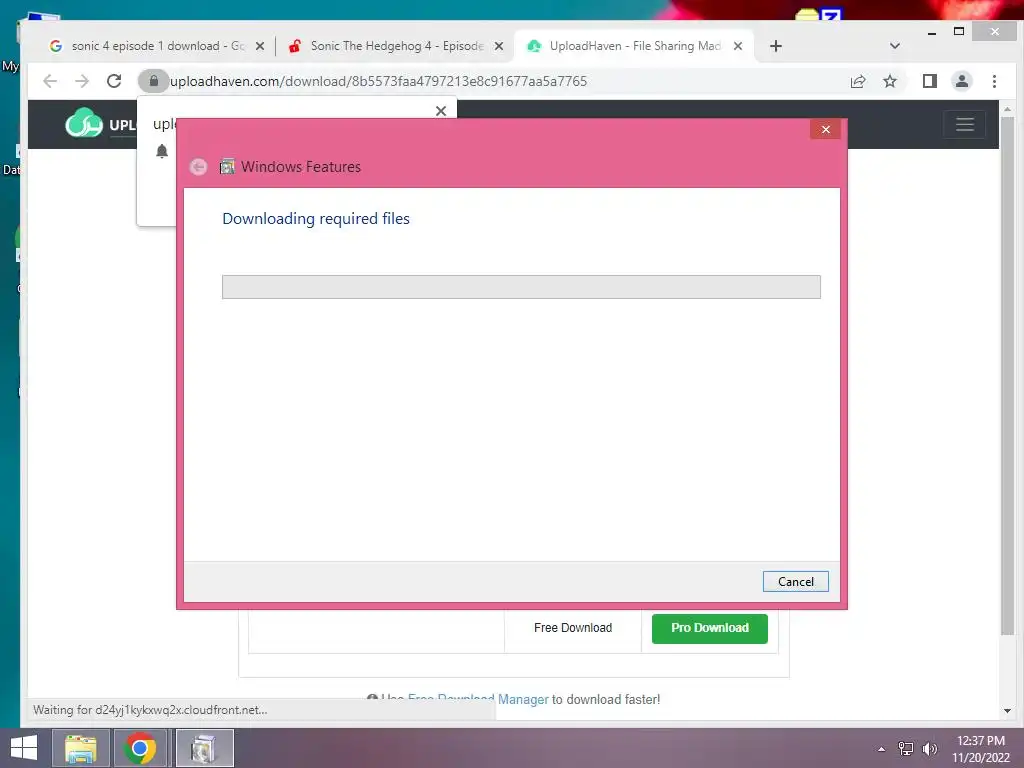Click the notification bell icon

(x=162, y=151)
